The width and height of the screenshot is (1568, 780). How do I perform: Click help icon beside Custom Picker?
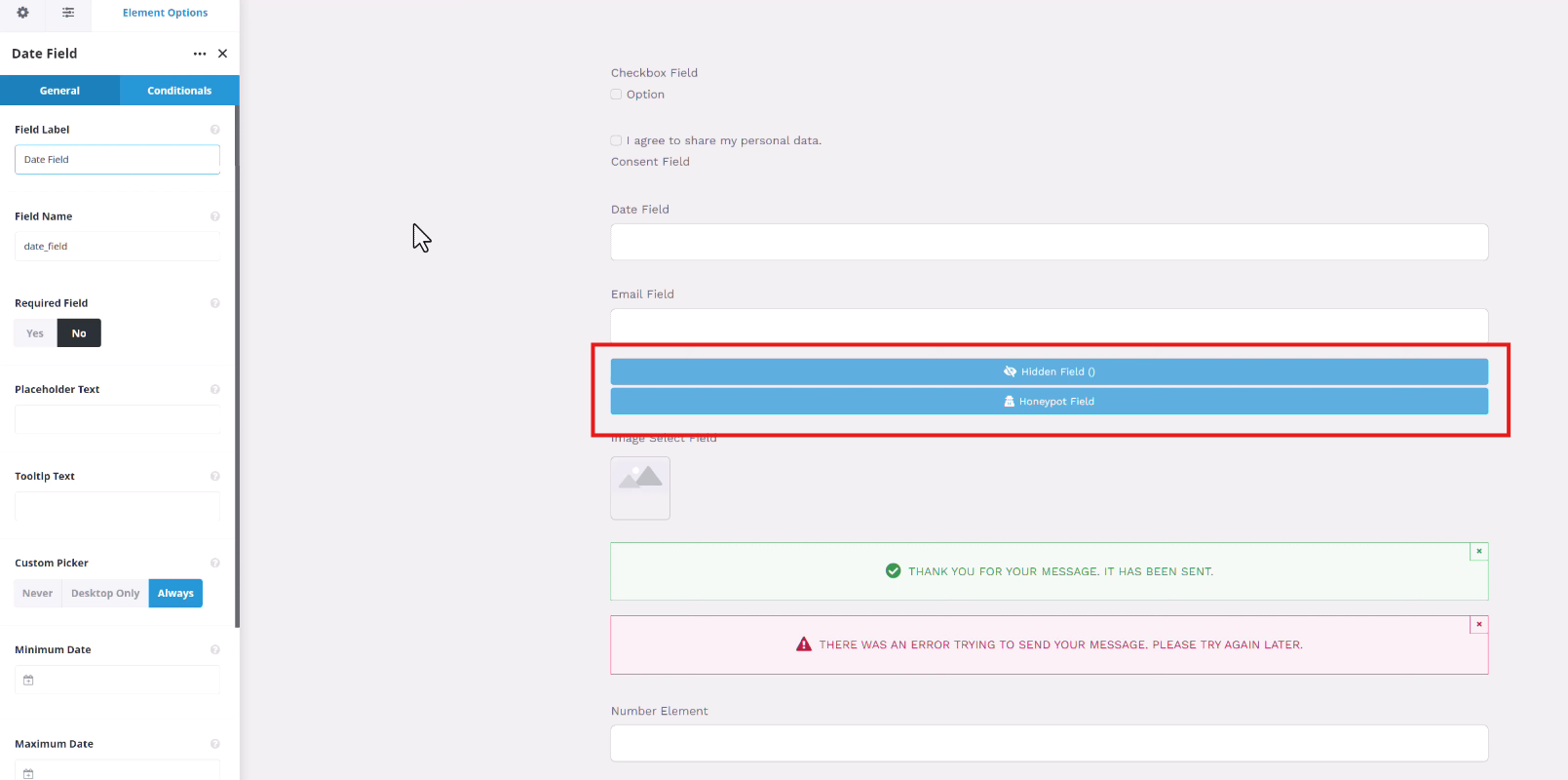pyautogui.click(x=215, y=563)
